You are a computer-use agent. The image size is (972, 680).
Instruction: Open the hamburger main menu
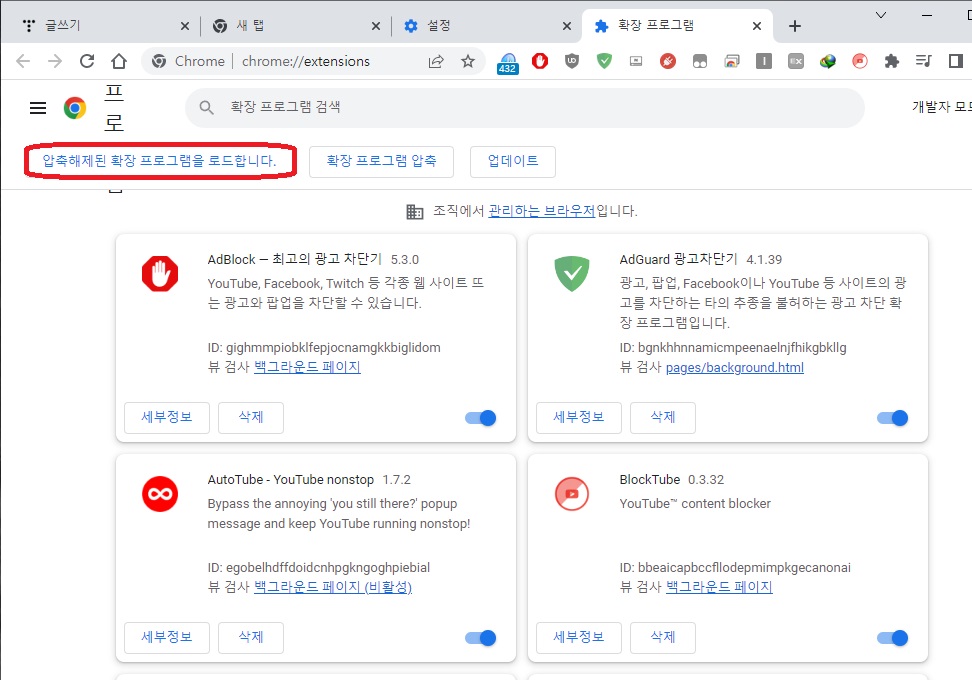click(38, 108)
